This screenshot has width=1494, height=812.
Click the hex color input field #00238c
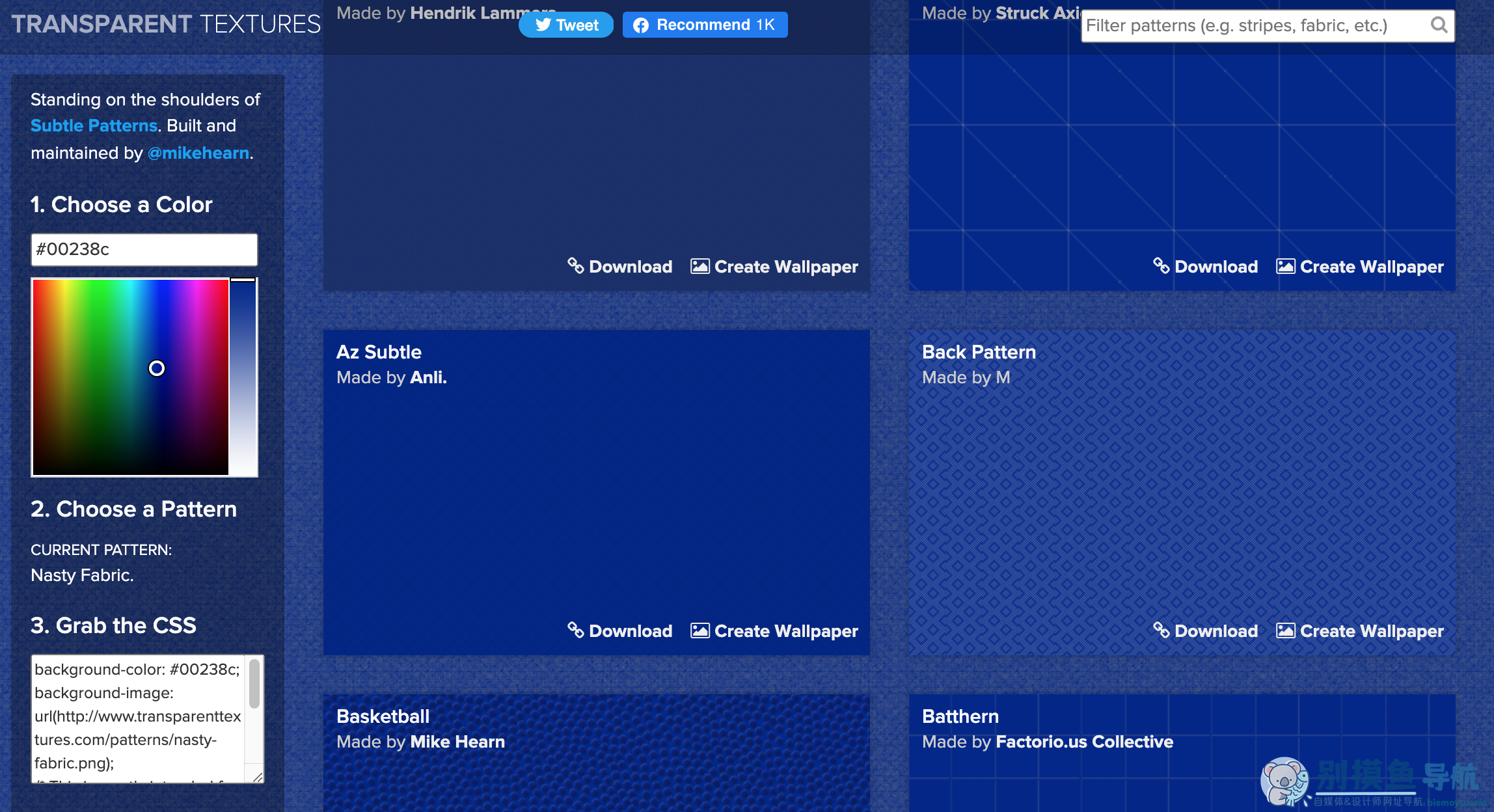(144, 249)
